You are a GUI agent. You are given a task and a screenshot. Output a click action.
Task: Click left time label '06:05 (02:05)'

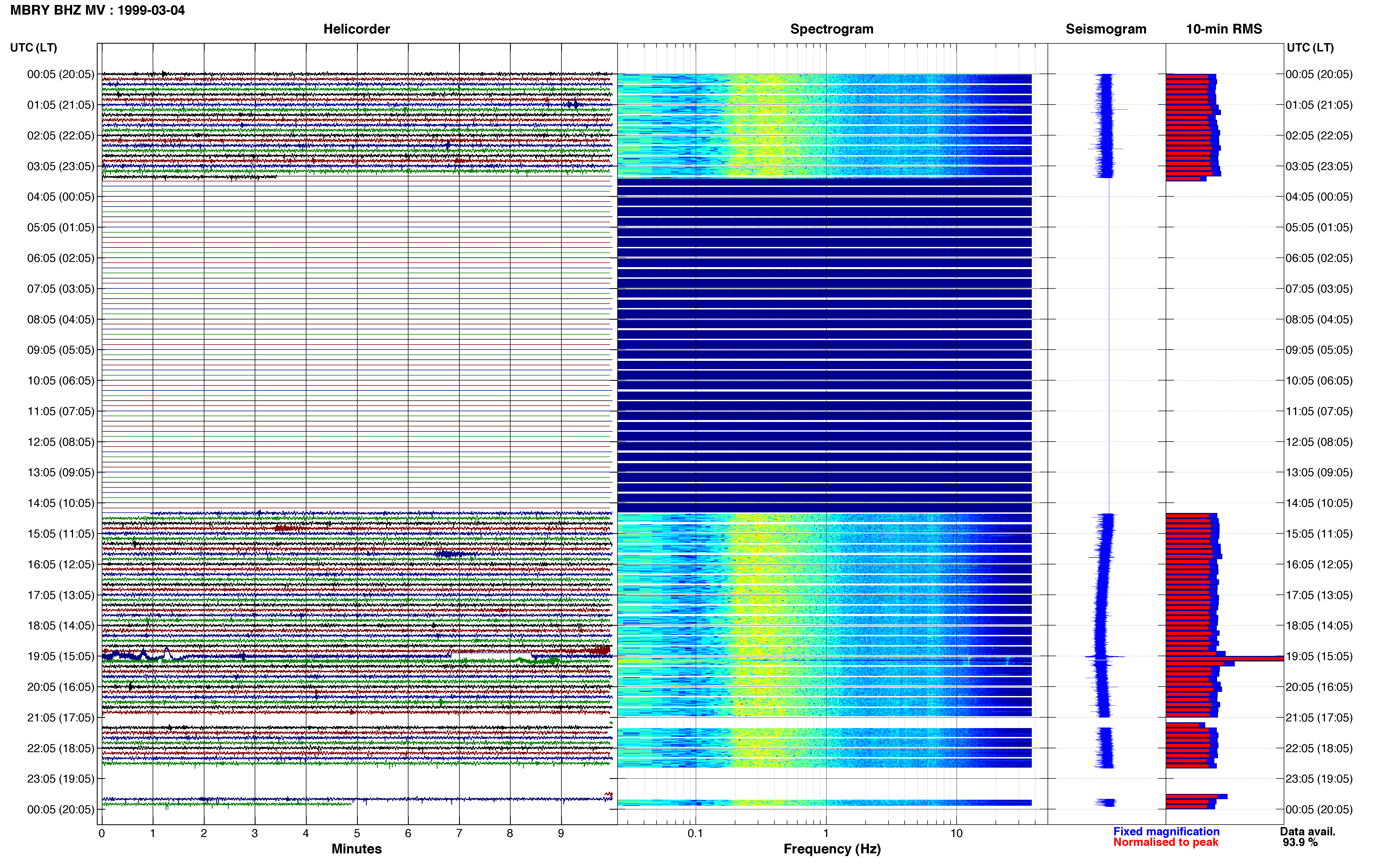[61, 258]
